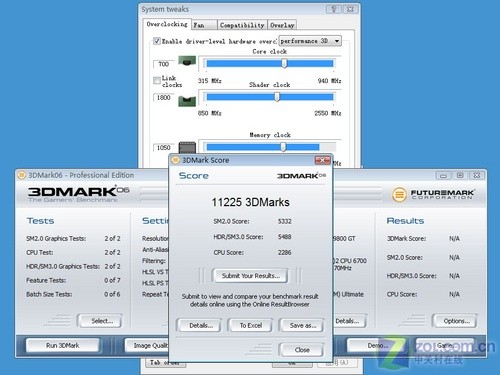Click Submit Your Results button
The image size is (500, 375).
point(250,276)
